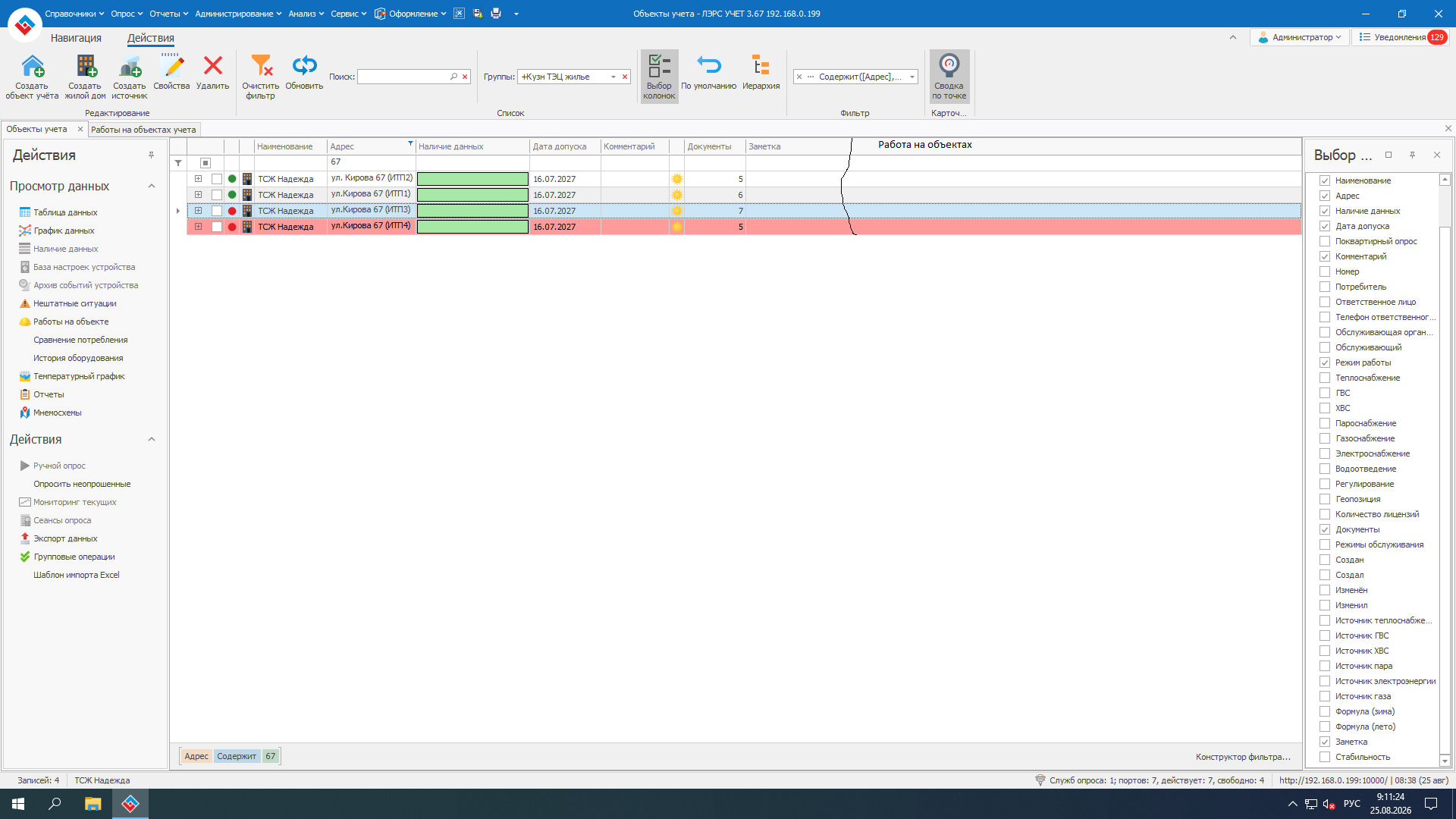Switch to Работы на объектах учета tab
This screenshot has width=1456, height=819.
[x=143, y=130]
